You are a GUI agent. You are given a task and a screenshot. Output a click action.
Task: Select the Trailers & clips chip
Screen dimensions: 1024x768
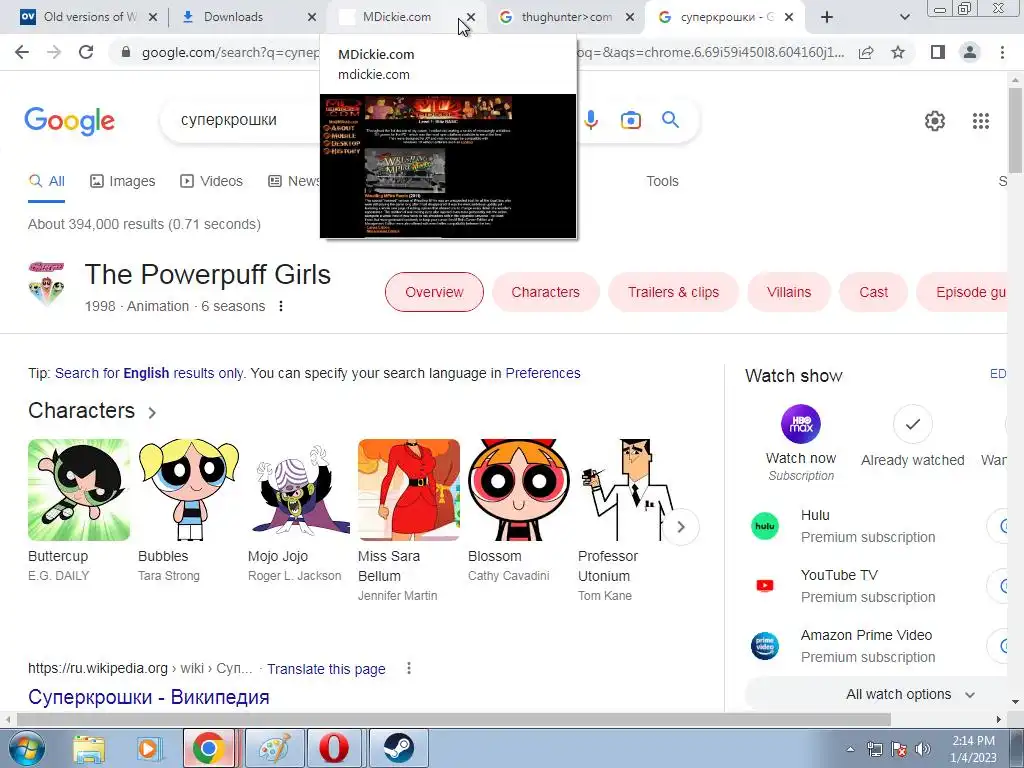pos(673,292)
